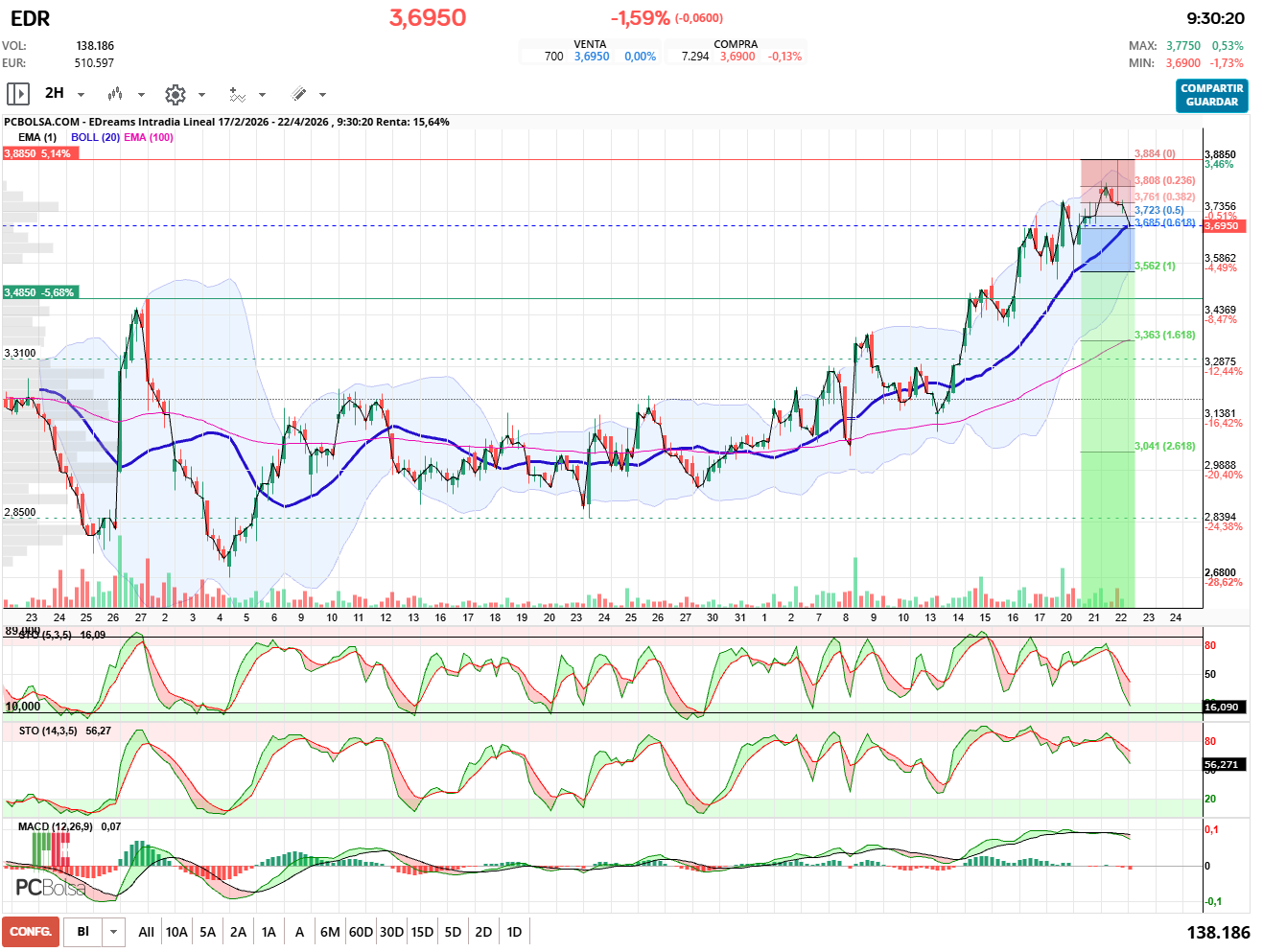Toggle the BOLL (20) indicator label
This screenshot has height=952, width=1263.
click(95, 137)
